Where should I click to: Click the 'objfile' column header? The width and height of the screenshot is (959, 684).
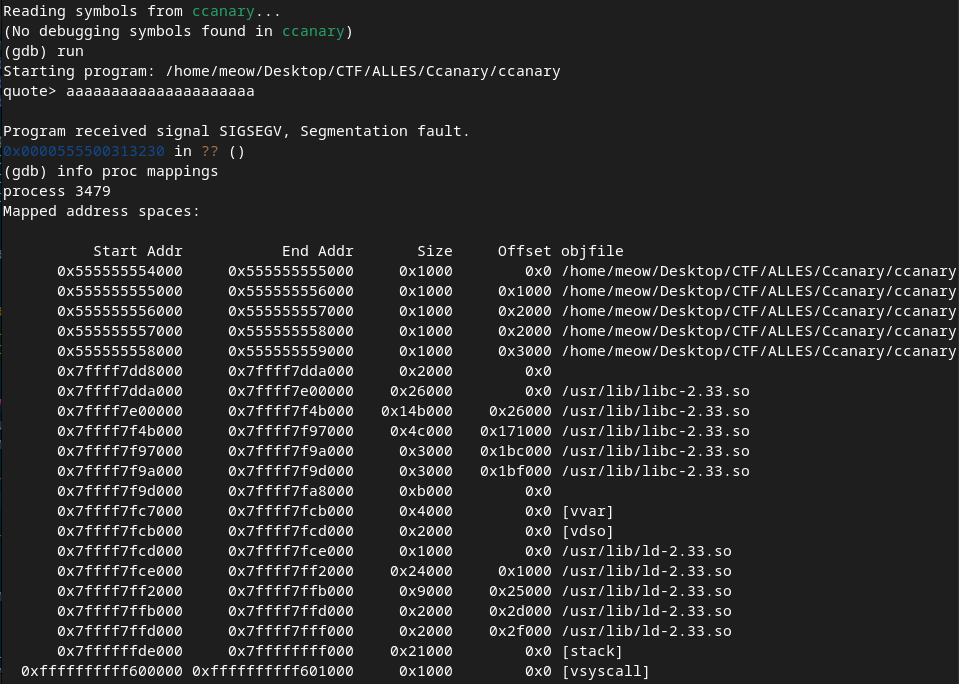coord(592,251)
